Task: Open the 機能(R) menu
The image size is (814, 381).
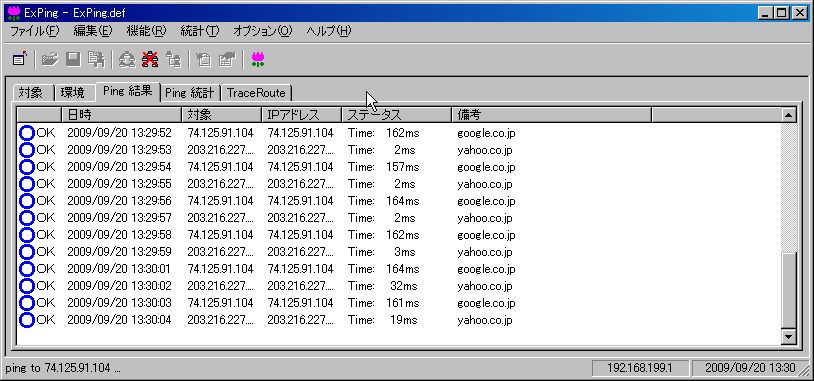Action: coord(146,31)
